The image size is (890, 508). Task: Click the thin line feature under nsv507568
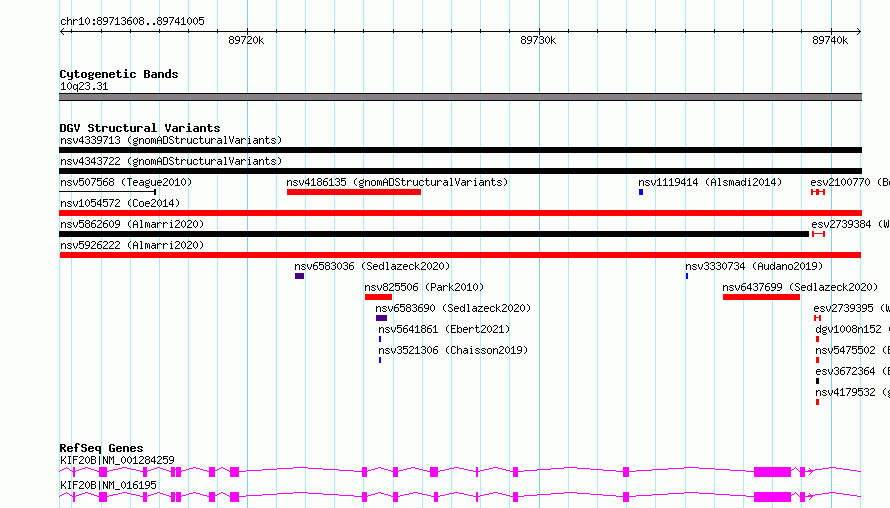107,192
